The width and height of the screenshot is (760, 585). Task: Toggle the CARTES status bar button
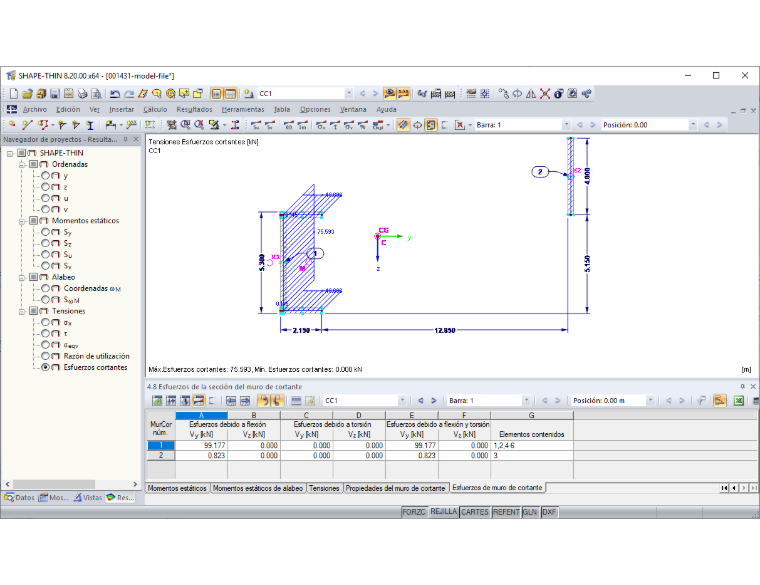pyautogui.click(x=475, y=512)
